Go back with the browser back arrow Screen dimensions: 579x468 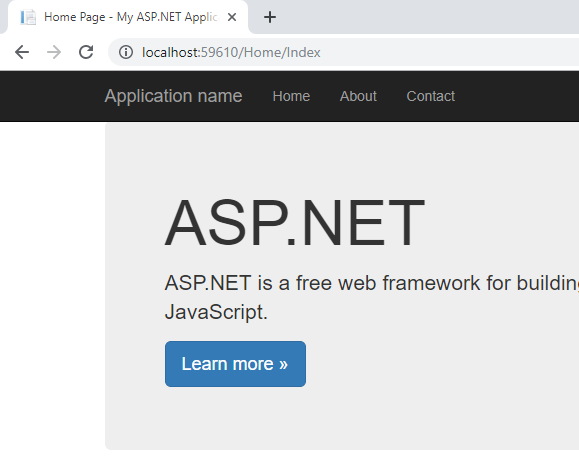(x=22, y=52)
